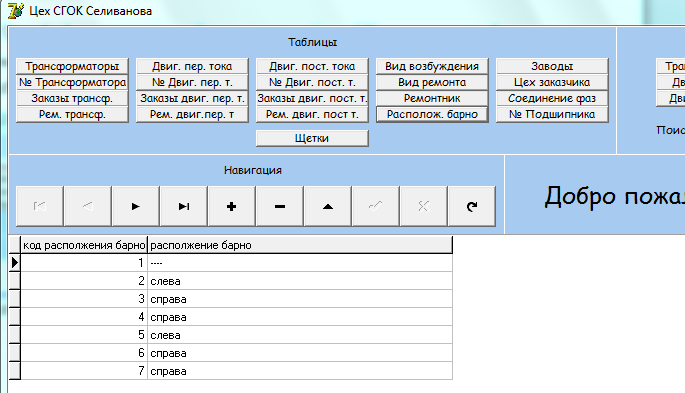Open Заказы двиг. пер. т. table
The width and height of the screenshot is (685, 393).
click(192, 98)
